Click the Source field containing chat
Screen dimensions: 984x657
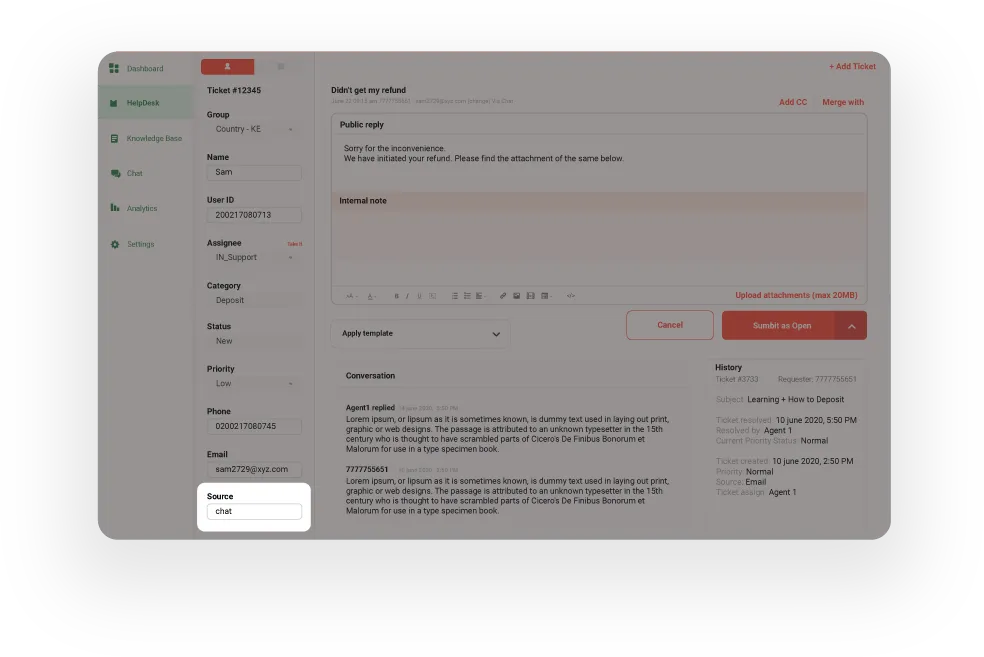[253, 511]
